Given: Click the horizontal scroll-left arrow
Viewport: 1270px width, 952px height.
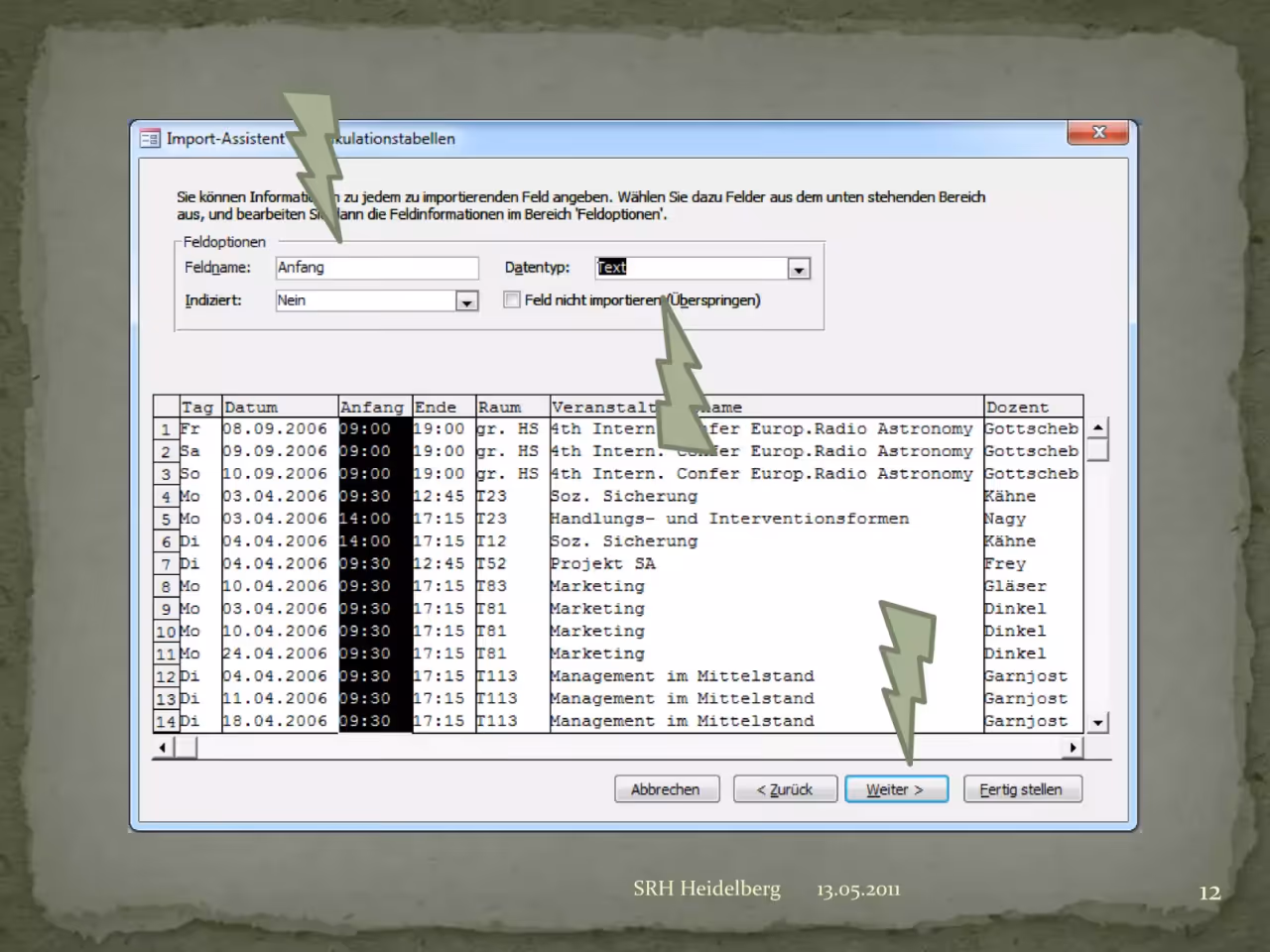Looking at the screenshot, I should click(163, 748).
